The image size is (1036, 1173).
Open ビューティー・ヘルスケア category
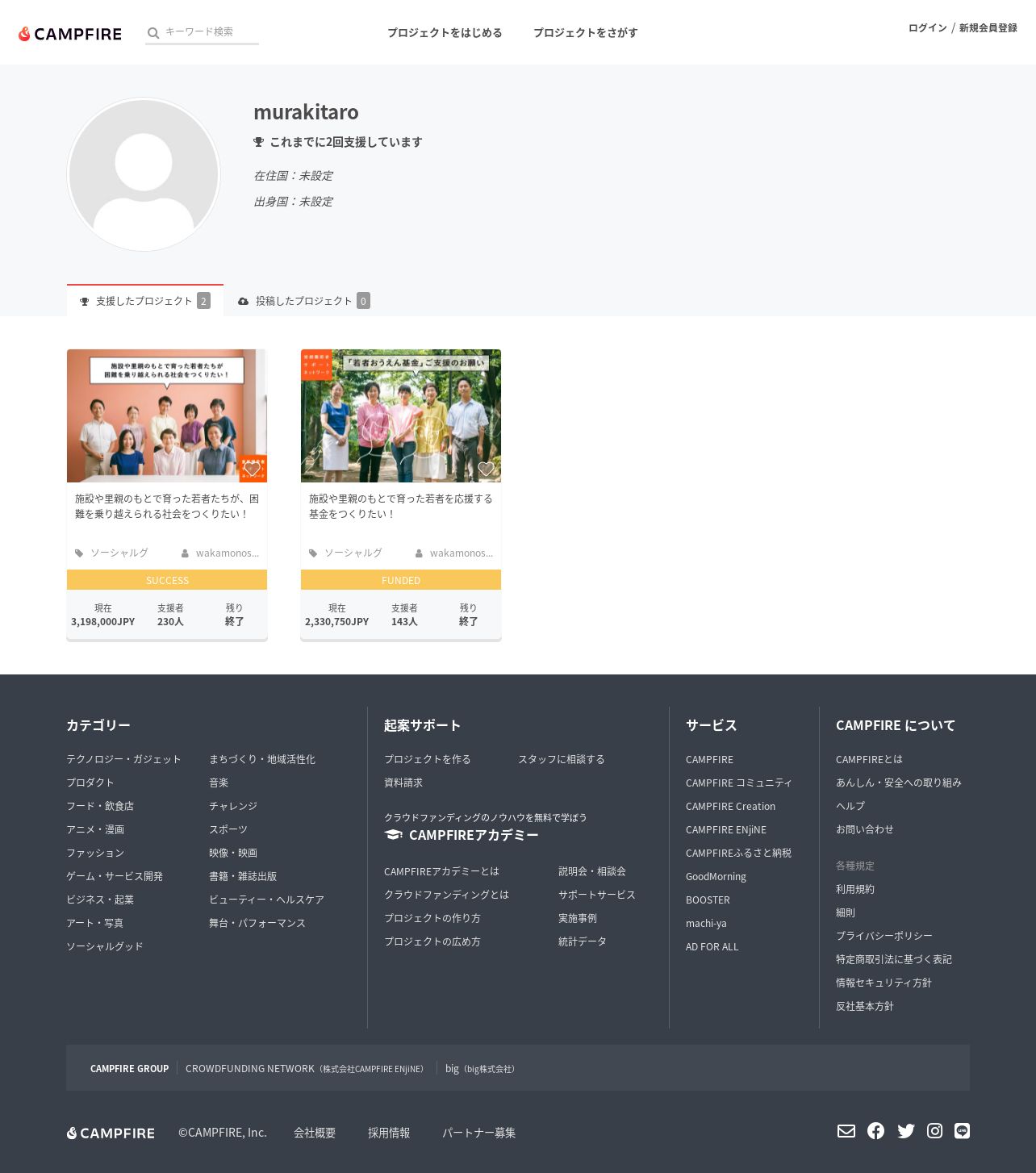[266, 900]
